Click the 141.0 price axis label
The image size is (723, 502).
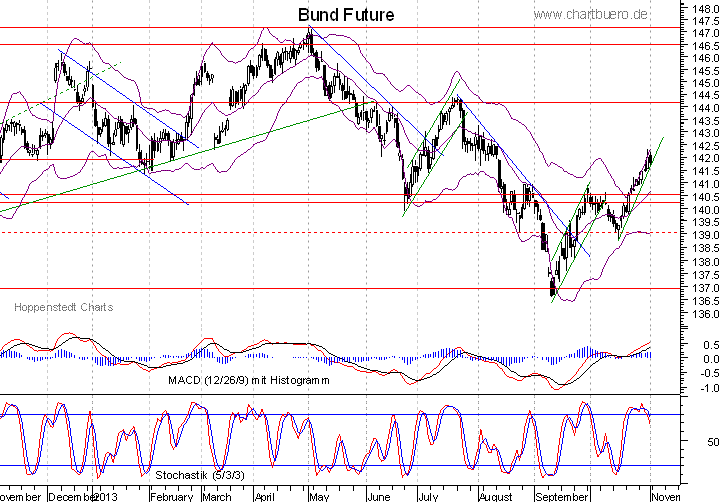[705, 184]
